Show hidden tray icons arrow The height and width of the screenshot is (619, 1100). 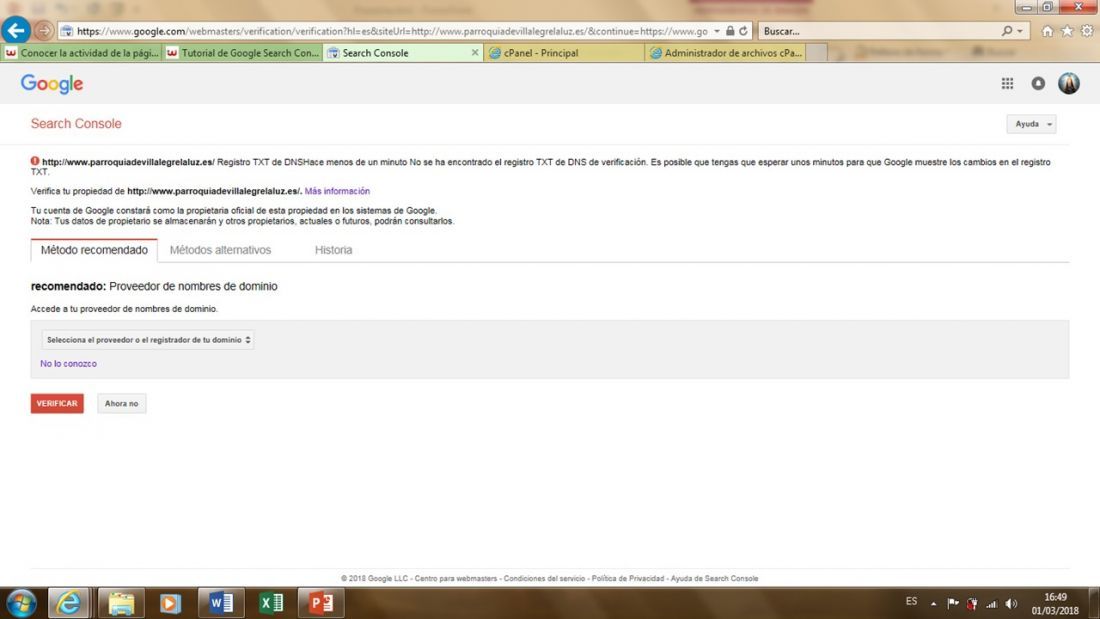tap(933, 604)
